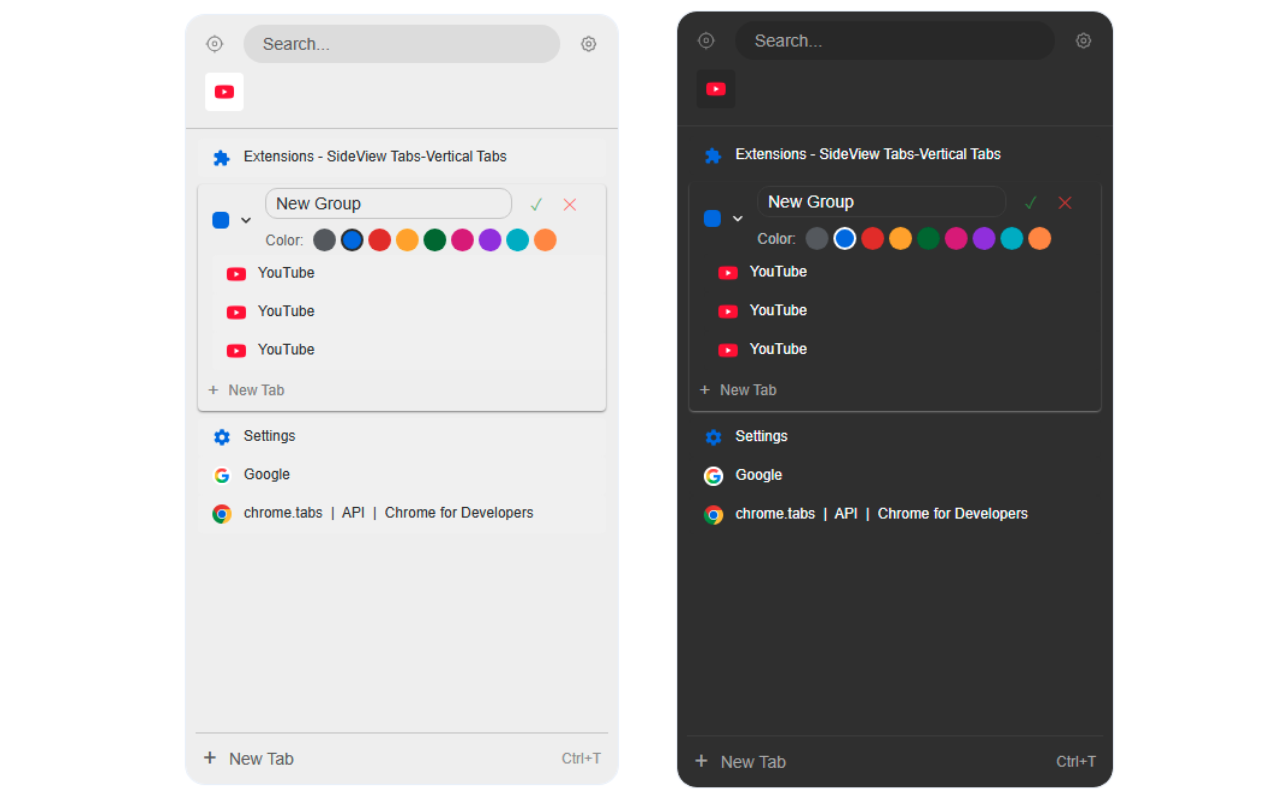Viewport: 1280px width, 800px height.
Task: Choose the gray color option in dark panel
Action: pyautogui.click(x=817, y=239)
